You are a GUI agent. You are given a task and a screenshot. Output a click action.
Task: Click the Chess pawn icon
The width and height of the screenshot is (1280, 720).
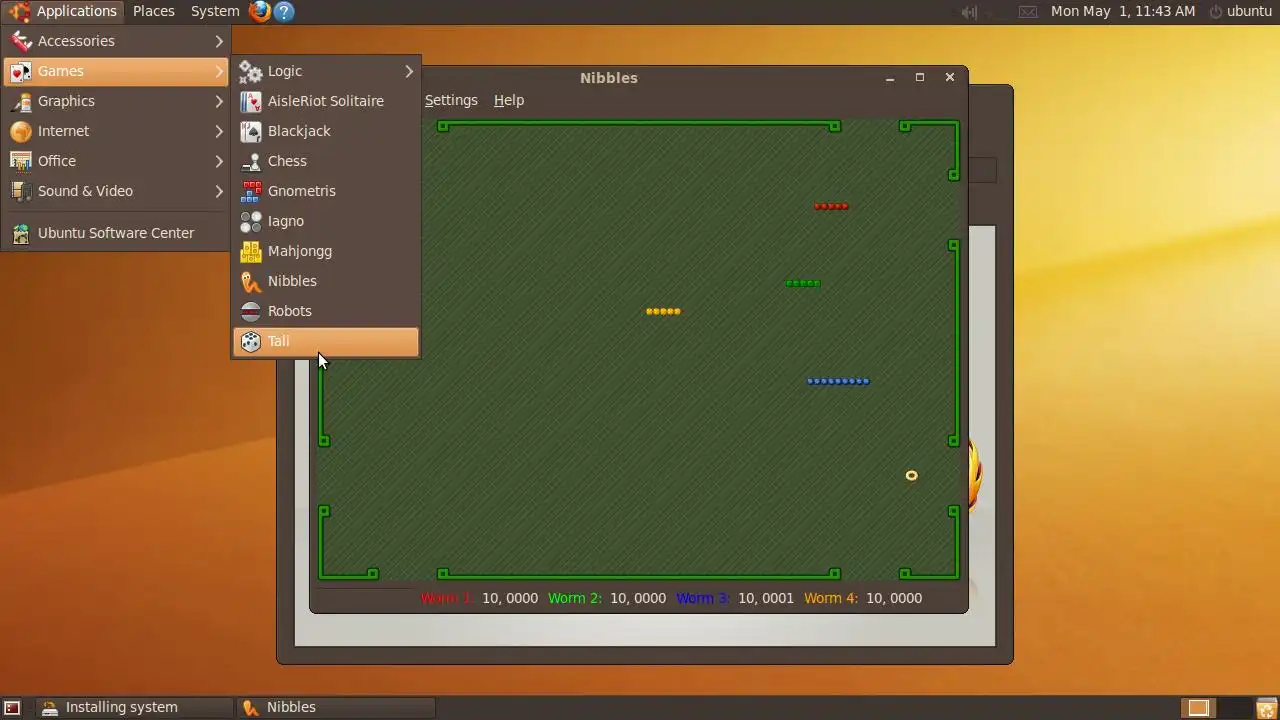tap(251, 161)
